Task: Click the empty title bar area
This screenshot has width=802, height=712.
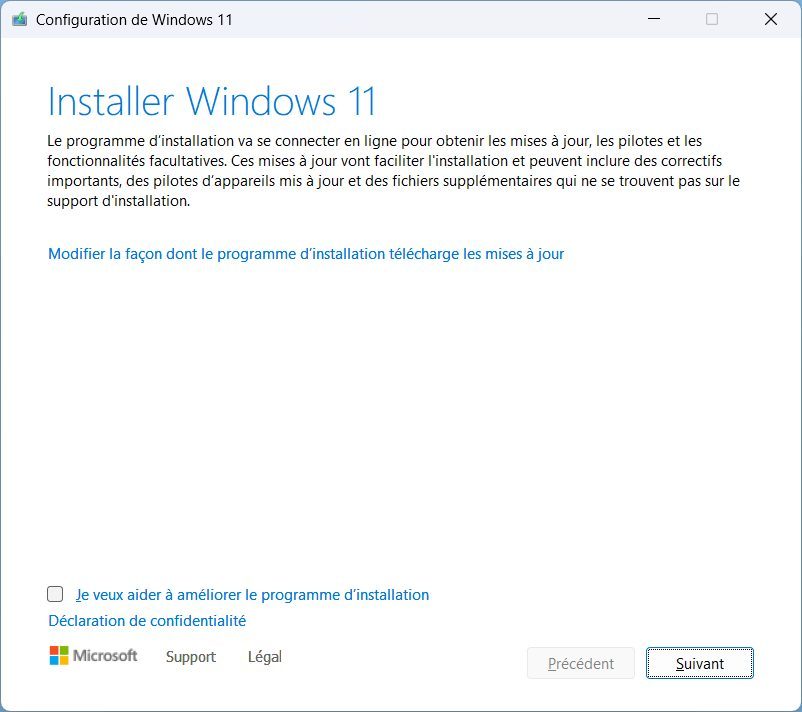Action: (x=430, y=20)
